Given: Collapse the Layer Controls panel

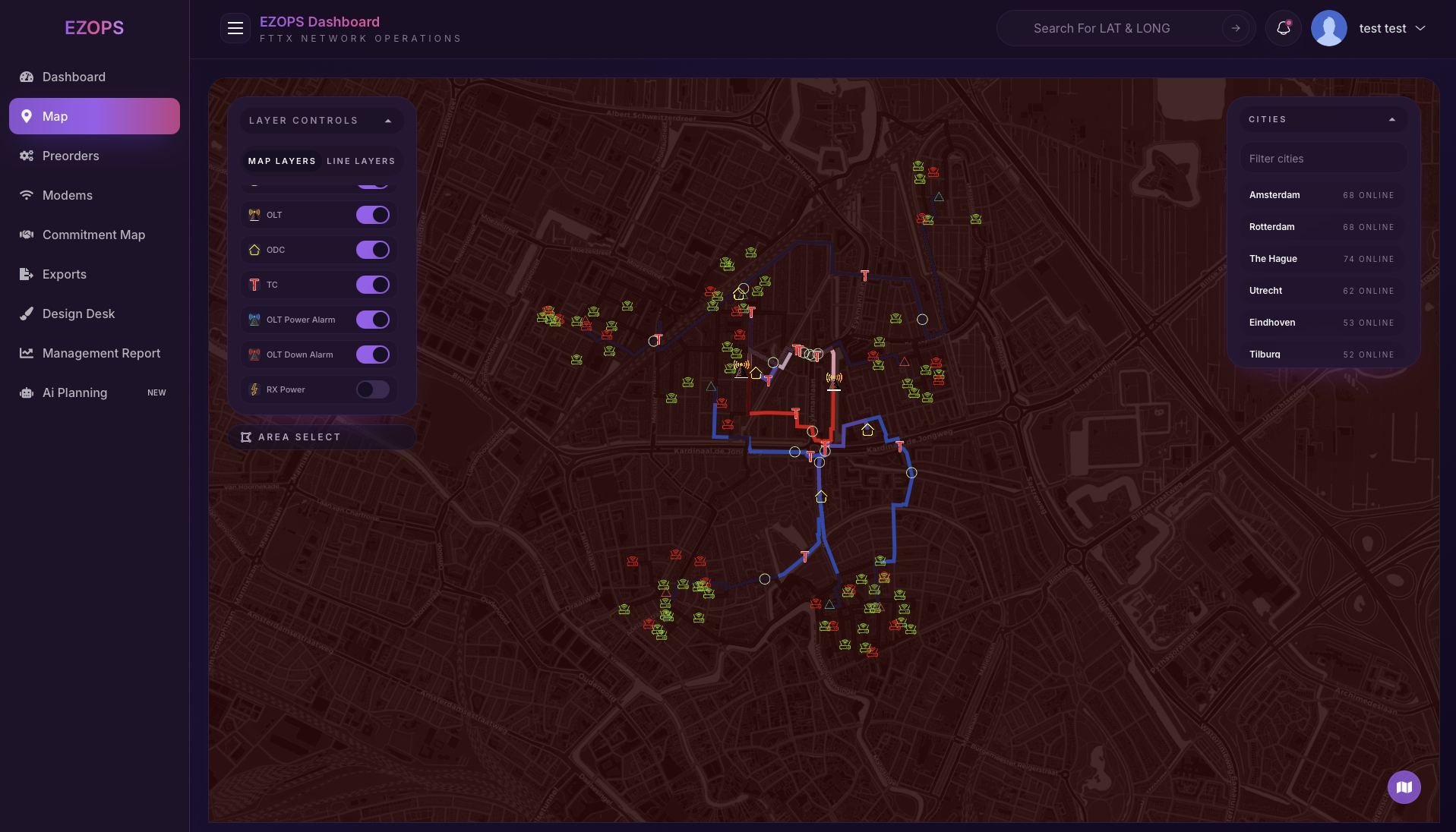Looking at the screenshot, I should click(x=387, y=121).
